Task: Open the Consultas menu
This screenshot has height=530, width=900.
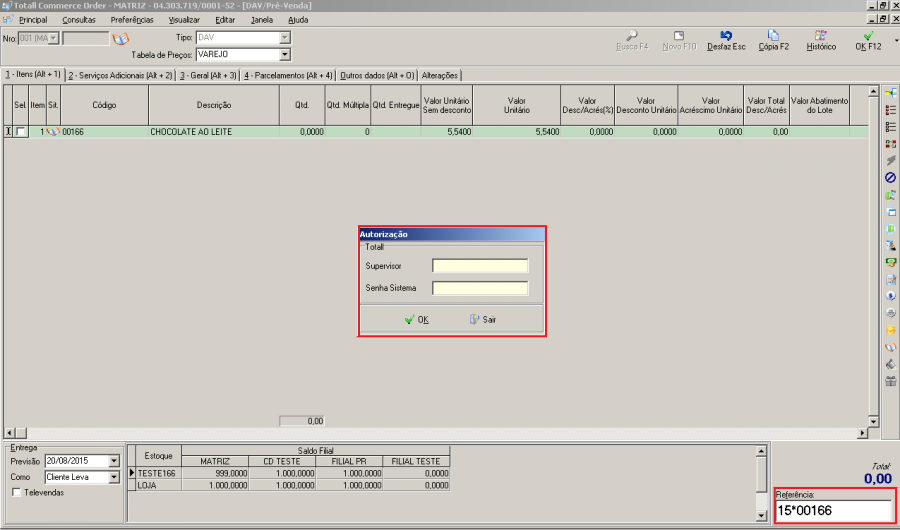Action: (79, 20)
